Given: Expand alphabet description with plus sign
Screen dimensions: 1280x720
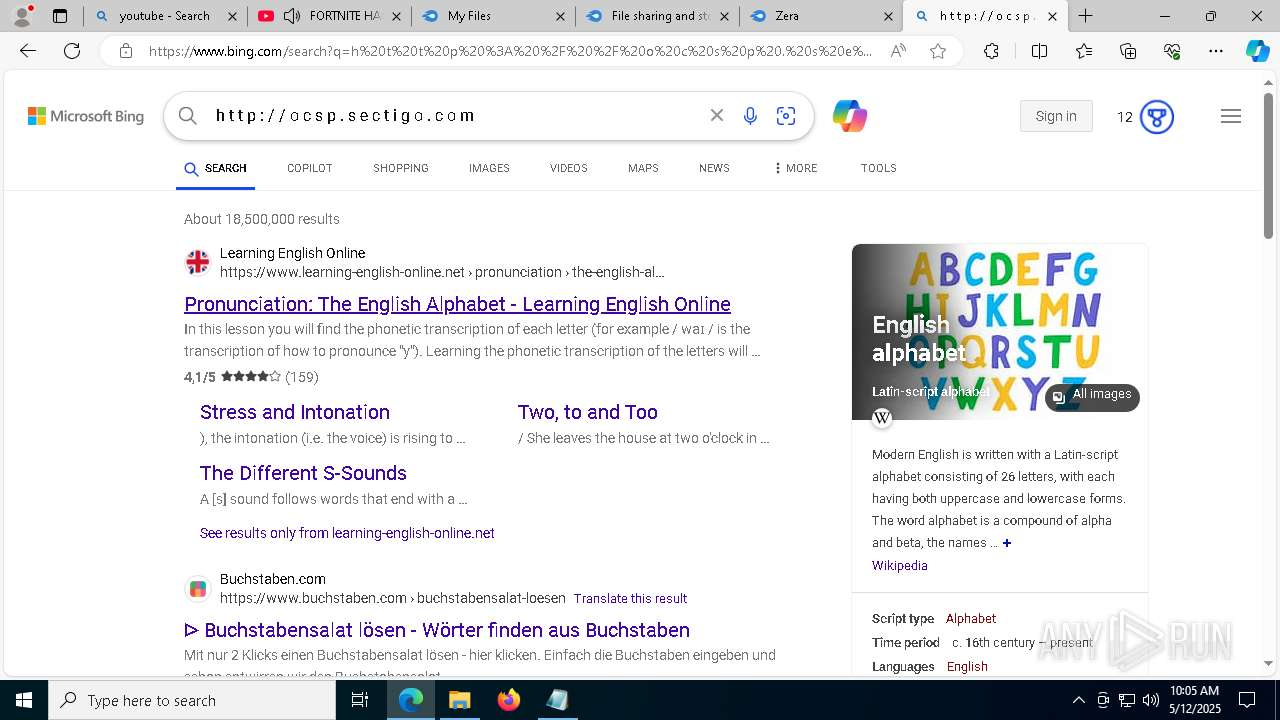Looking at the screenshot, I should 1007,543.
